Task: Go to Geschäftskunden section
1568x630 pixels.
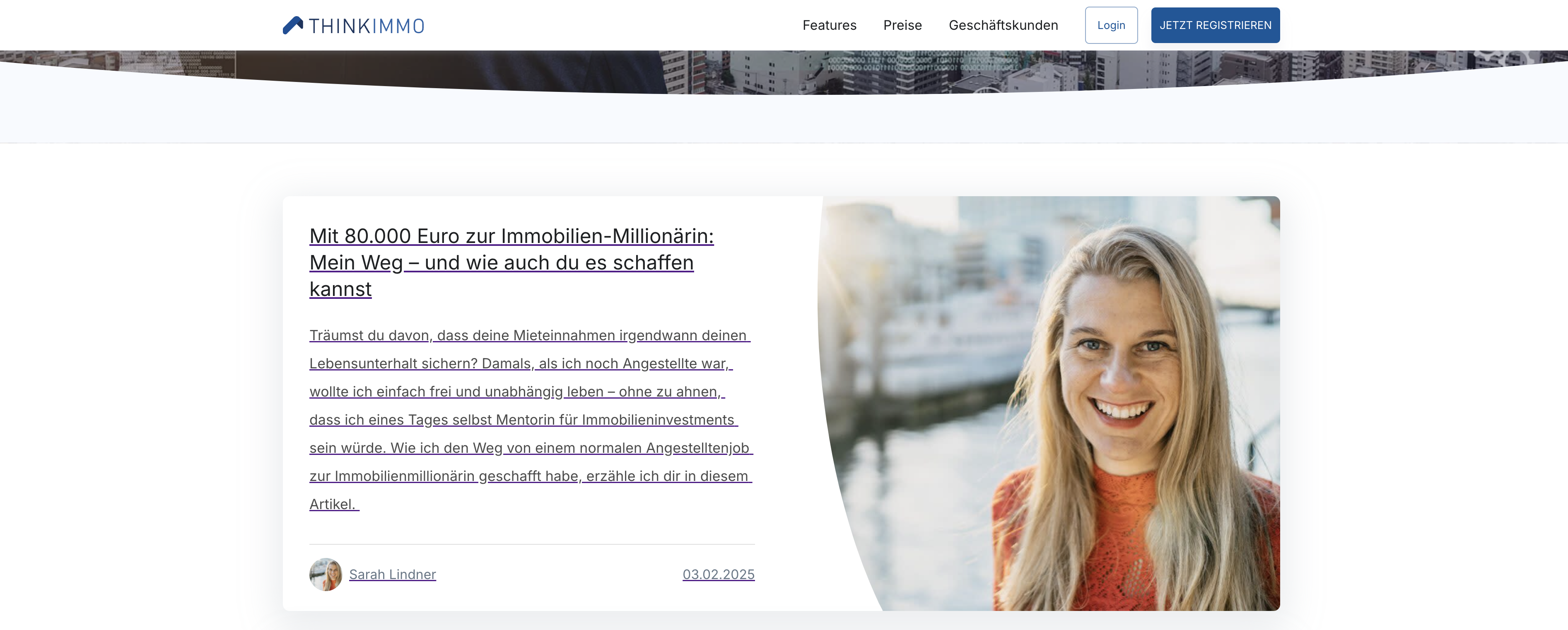Action: pos(1003,26)
